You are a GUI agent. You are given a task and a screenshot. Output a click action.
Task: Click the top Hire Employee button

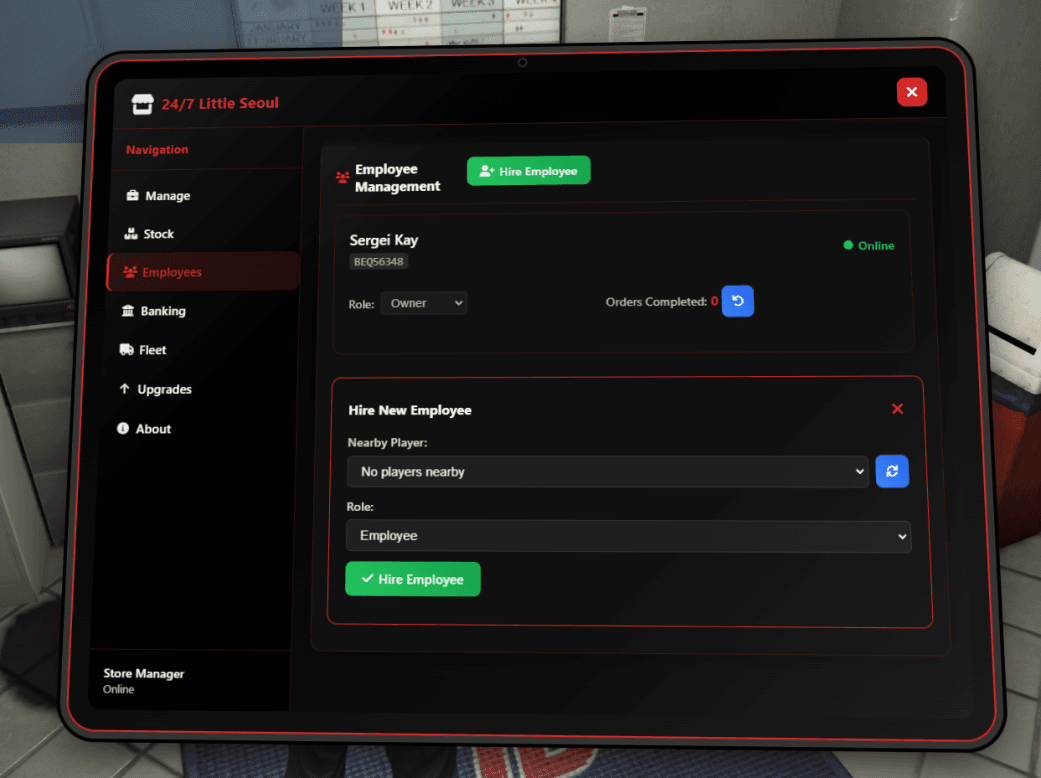528,170
